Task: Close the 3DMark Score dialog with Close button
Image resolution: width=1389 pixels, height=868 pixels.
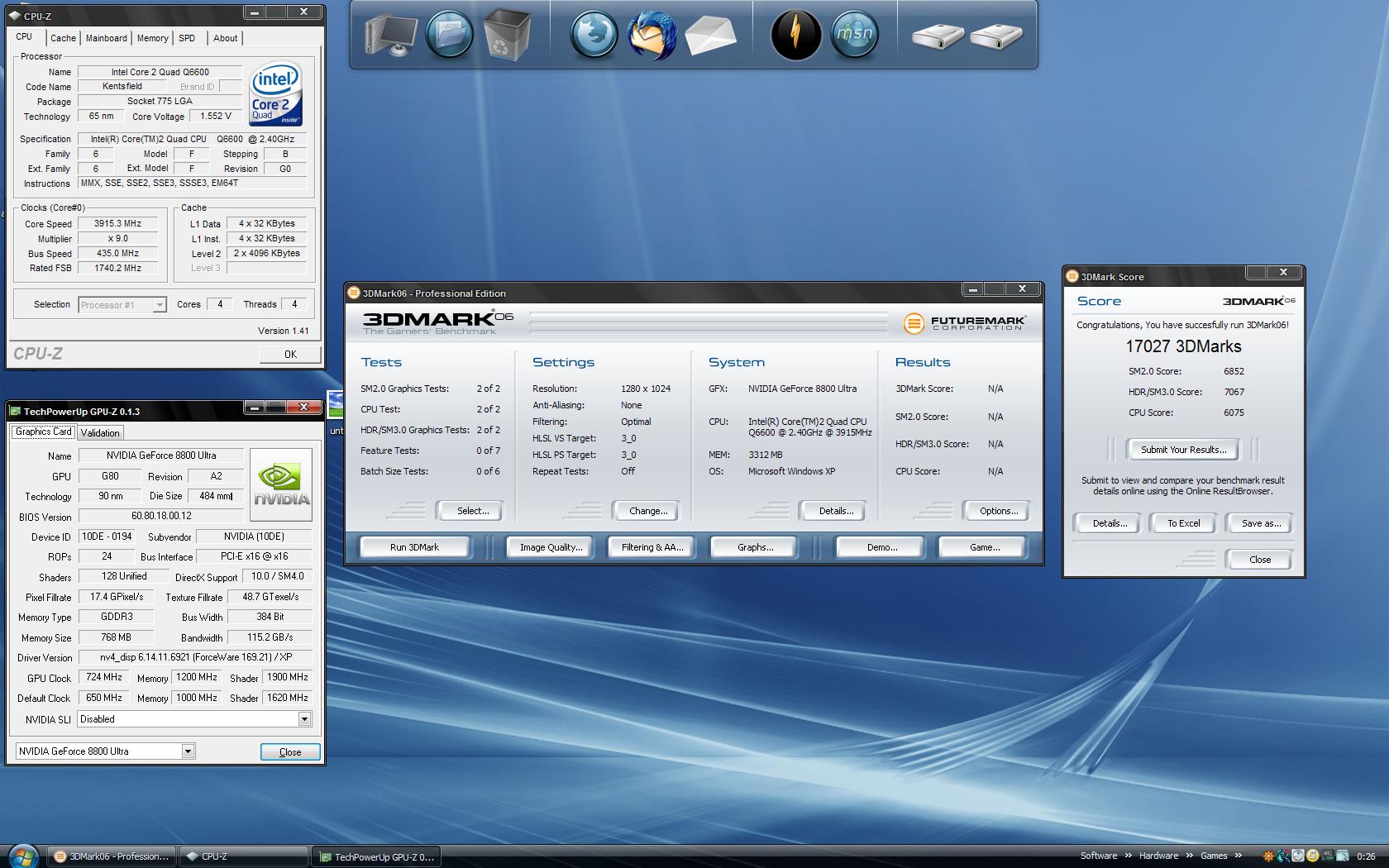Action: (1260, 560)
